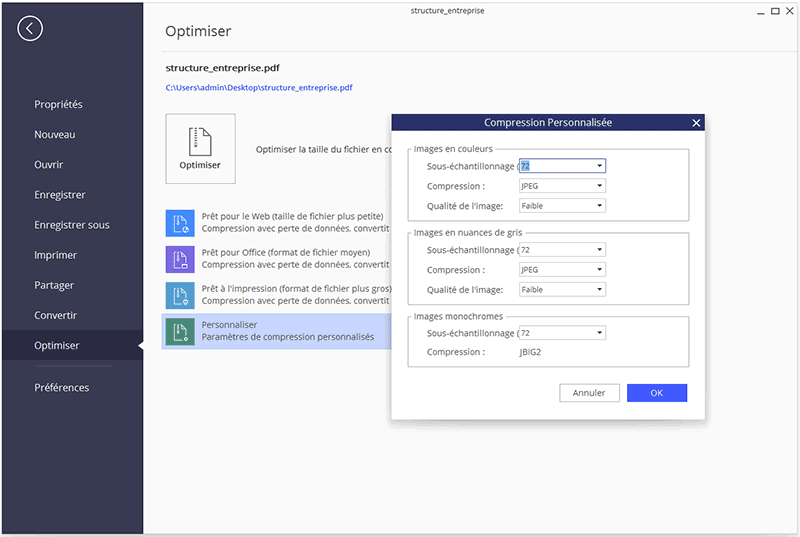
Task: Select the Prêt à l'impression icon
Action: tap(180, 294)
